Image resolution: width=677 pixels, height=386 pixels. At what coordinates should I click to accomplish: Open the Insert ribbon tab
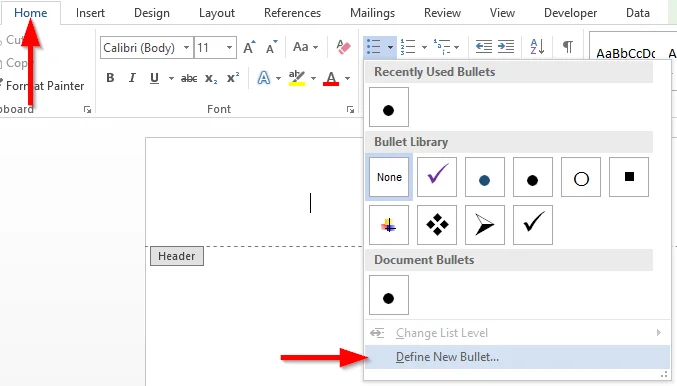90,13
